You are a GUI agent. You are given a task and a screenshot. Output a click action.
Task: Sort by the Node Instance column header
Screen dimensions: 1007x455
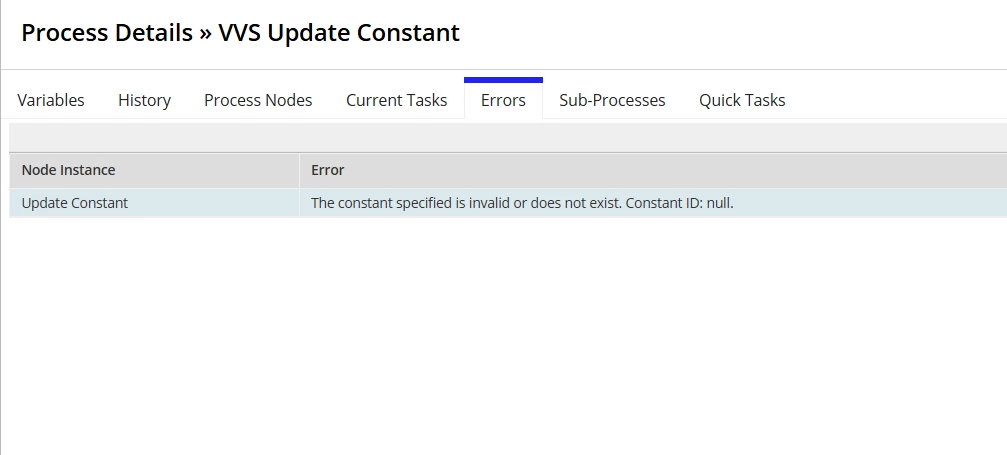[69, 170]
